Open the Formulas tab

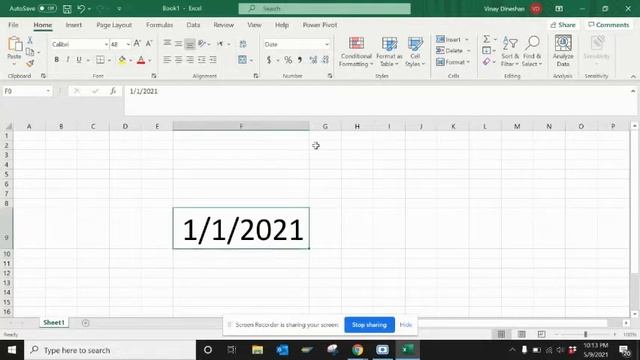159,25
